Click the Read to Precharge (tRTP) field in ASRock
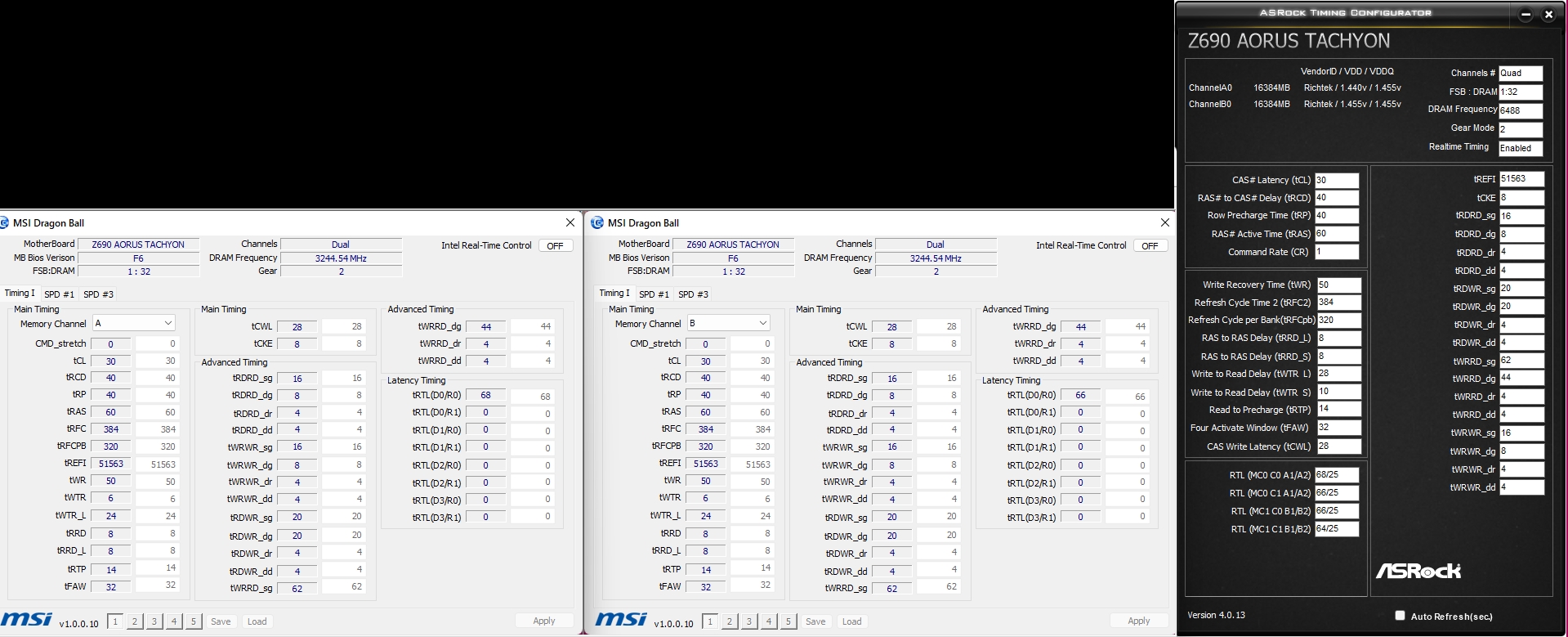Viewport: 1568px width, 637px height. coord(1338,409)
